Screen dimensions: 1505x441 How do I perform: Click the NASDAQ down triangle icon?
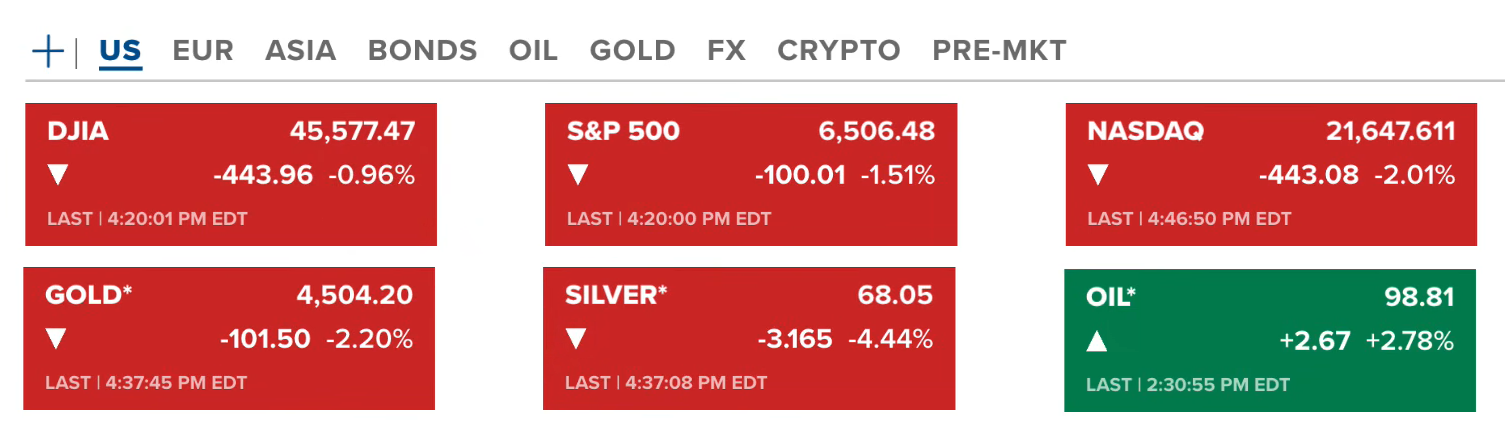point(1098,176)
